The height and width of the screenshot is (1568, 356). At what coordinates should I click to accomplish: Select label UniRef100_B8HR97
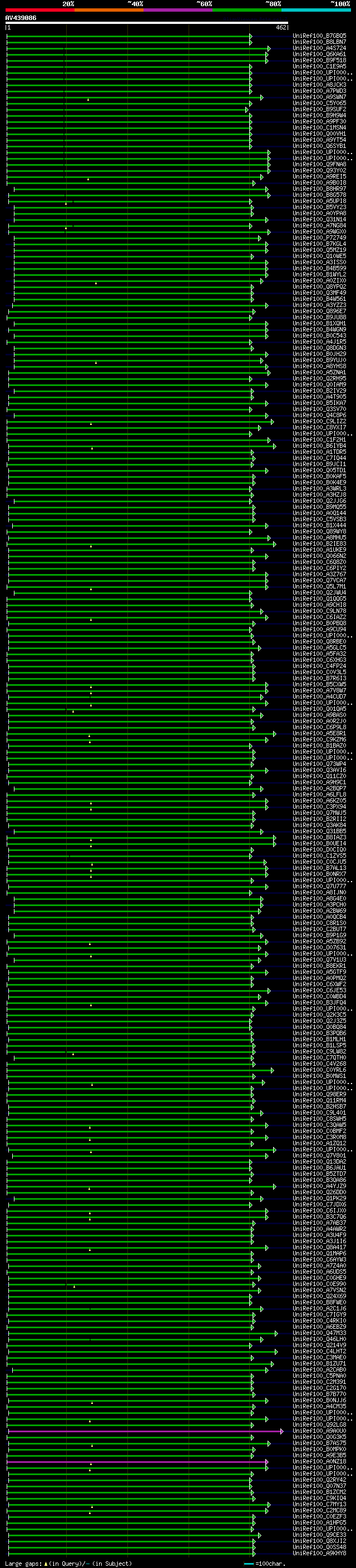click(x=319, y=189)
